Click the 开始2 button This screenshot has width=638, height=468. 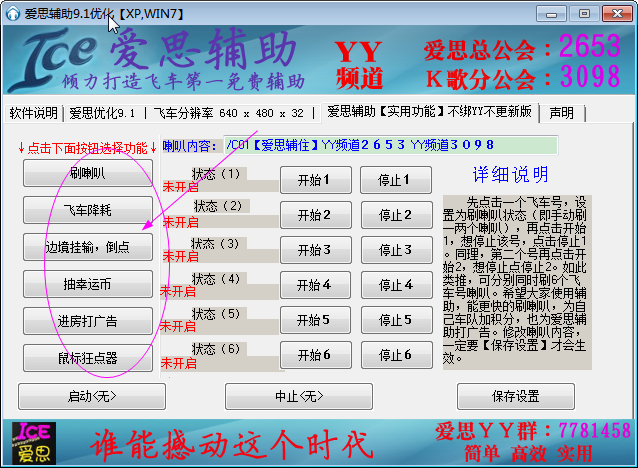click(x=316, y=215)
